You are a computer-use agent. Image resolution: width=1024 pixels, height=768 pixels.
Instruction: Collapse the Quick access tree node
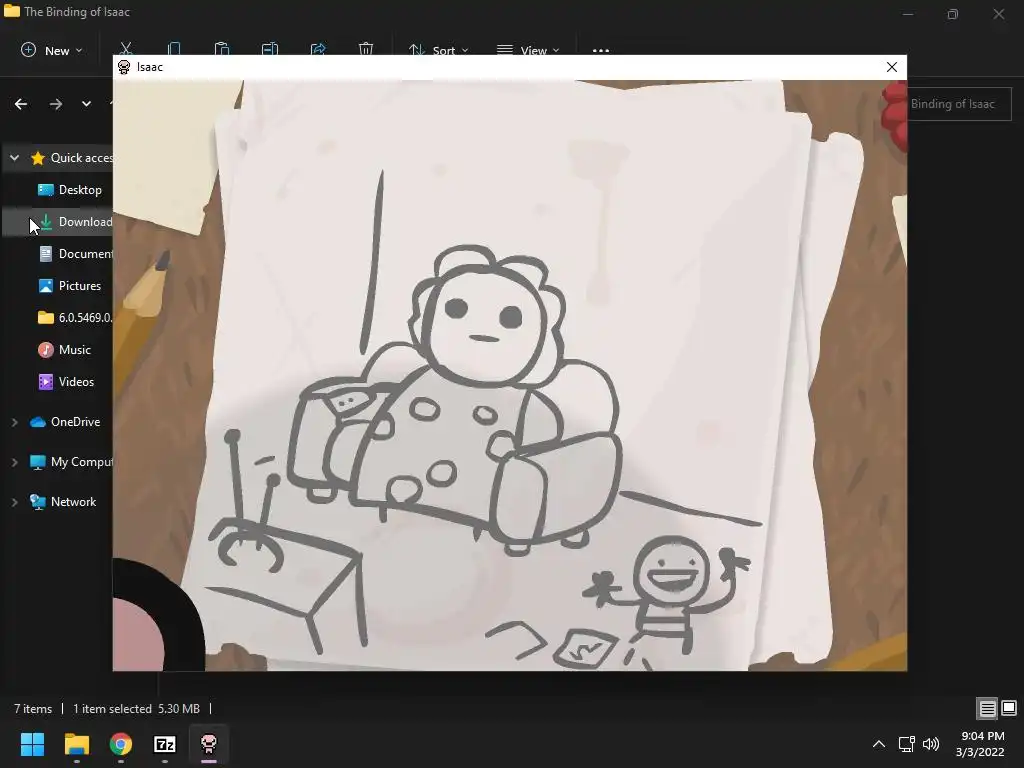pyautogui.click(x=14, y=158)
